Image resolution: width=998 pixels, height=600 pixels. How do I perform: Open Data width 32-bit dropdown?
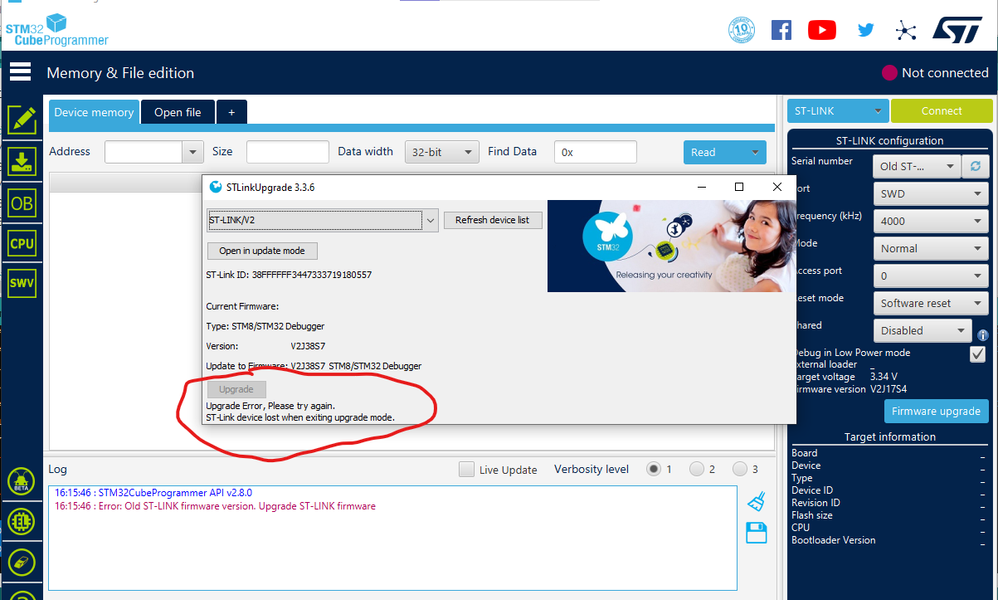[x=442, y=152]
